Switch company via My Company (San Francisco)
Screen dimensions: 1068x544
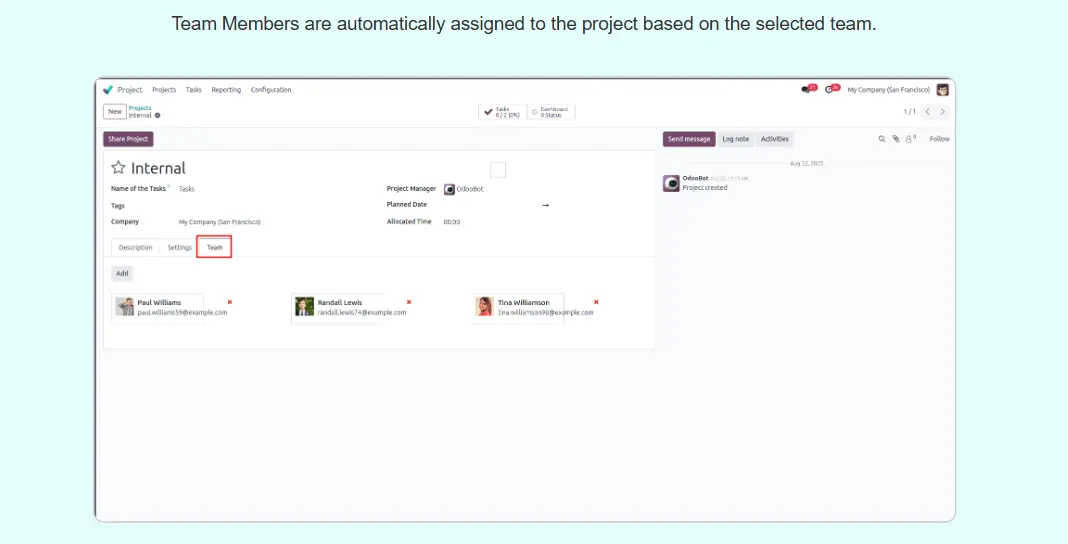click(x=888, y=90)
